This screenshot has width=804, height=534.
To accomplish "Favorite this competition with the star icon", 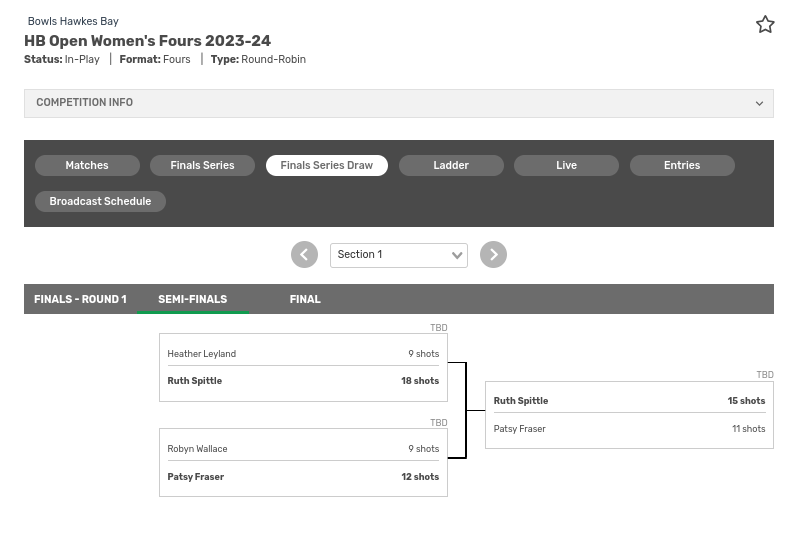I will (765, 25).
